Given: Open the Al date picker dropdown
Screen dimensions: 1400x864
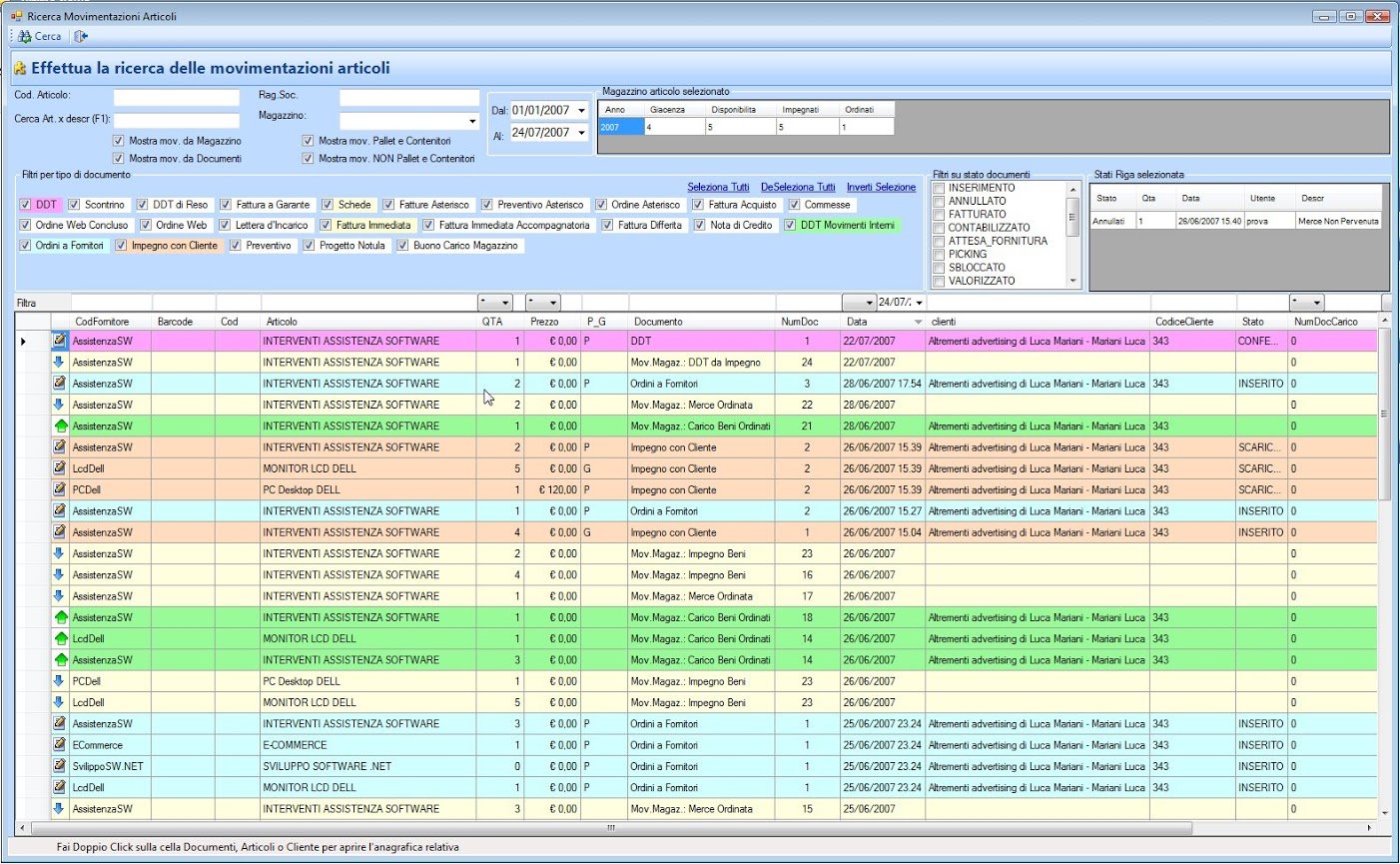Looking at the screenshot, I should click(x=580, y=133).
